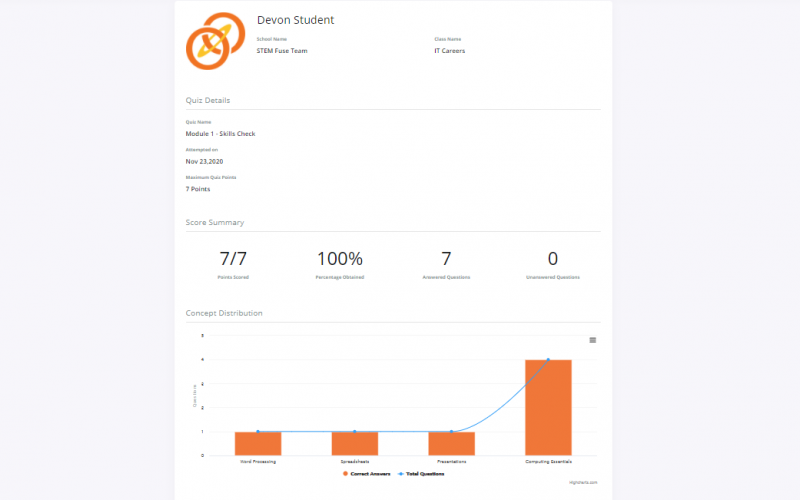Viewport: 800px width, 500px height.
Task: Click the Presentations bar in chart
Action: [x=451, y=443]
